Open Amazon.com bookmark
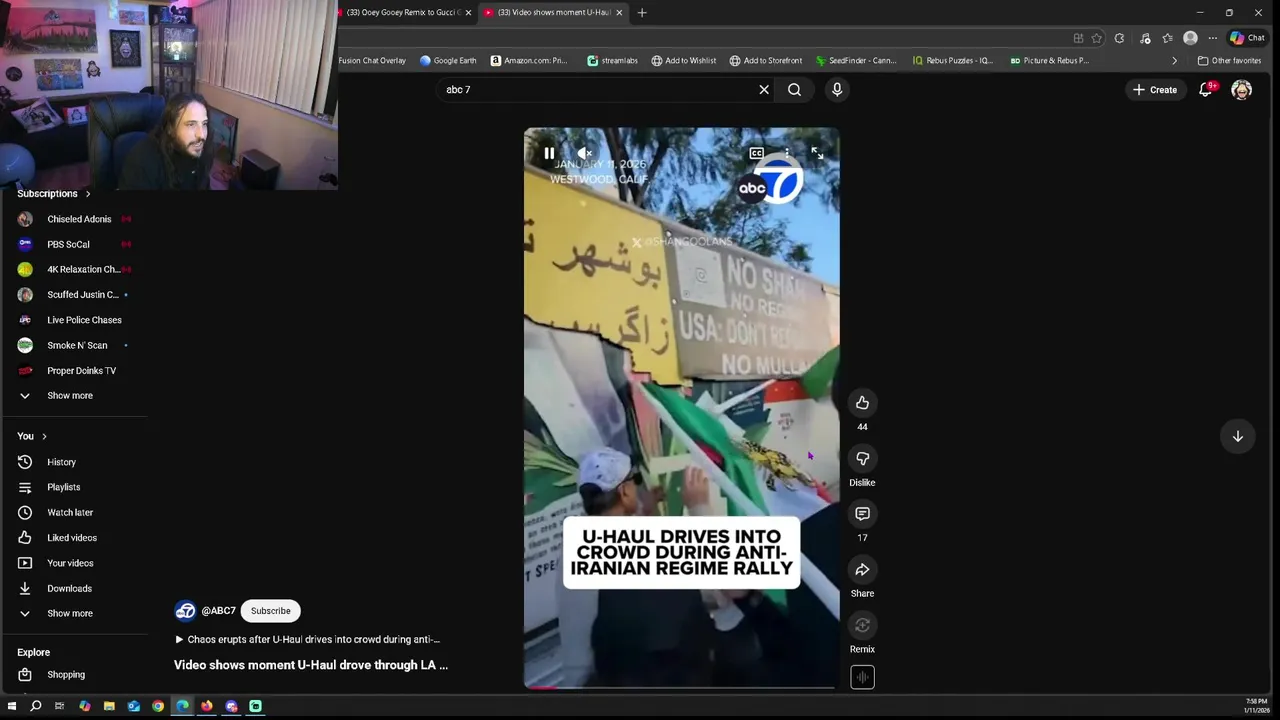This screenshot has width=1280, height=720. coord(529,61)
